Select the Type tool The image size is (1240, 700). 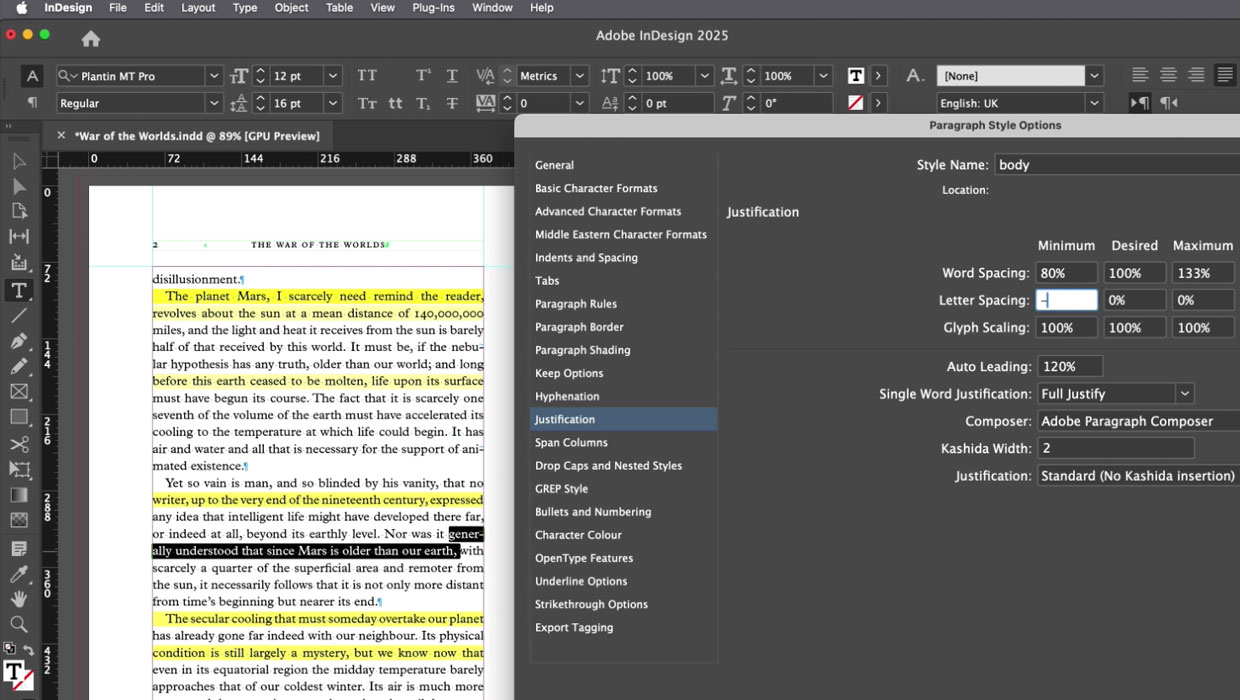(x=18, y=291)
